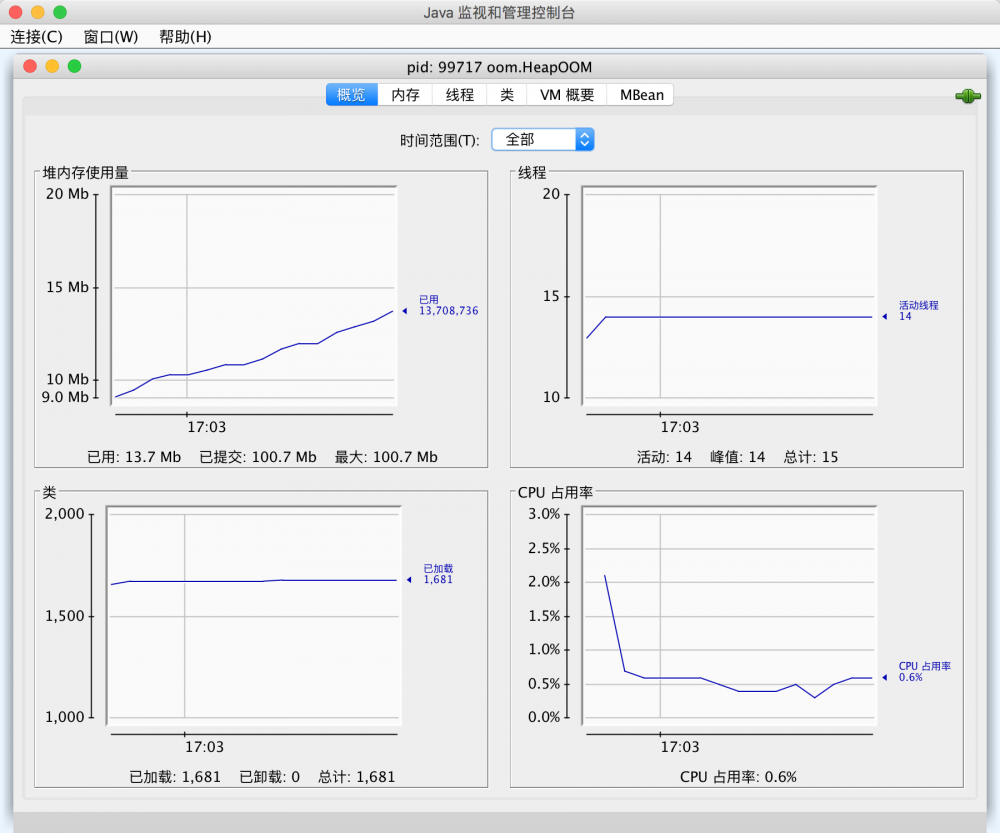Image resolution: width=1000 pixels, height=833 pixels.
Task: Click the 已用 13,708,736 legend label
Action: [x=449, y=305]
